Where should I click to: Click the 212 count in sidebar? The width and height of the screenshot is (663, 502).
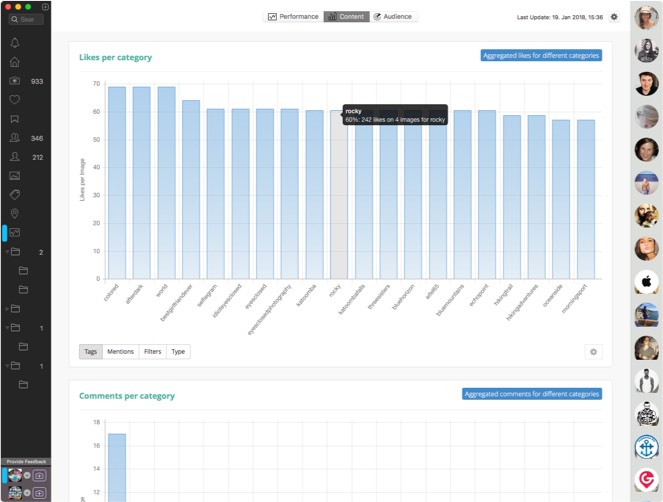tap(38, 157)
